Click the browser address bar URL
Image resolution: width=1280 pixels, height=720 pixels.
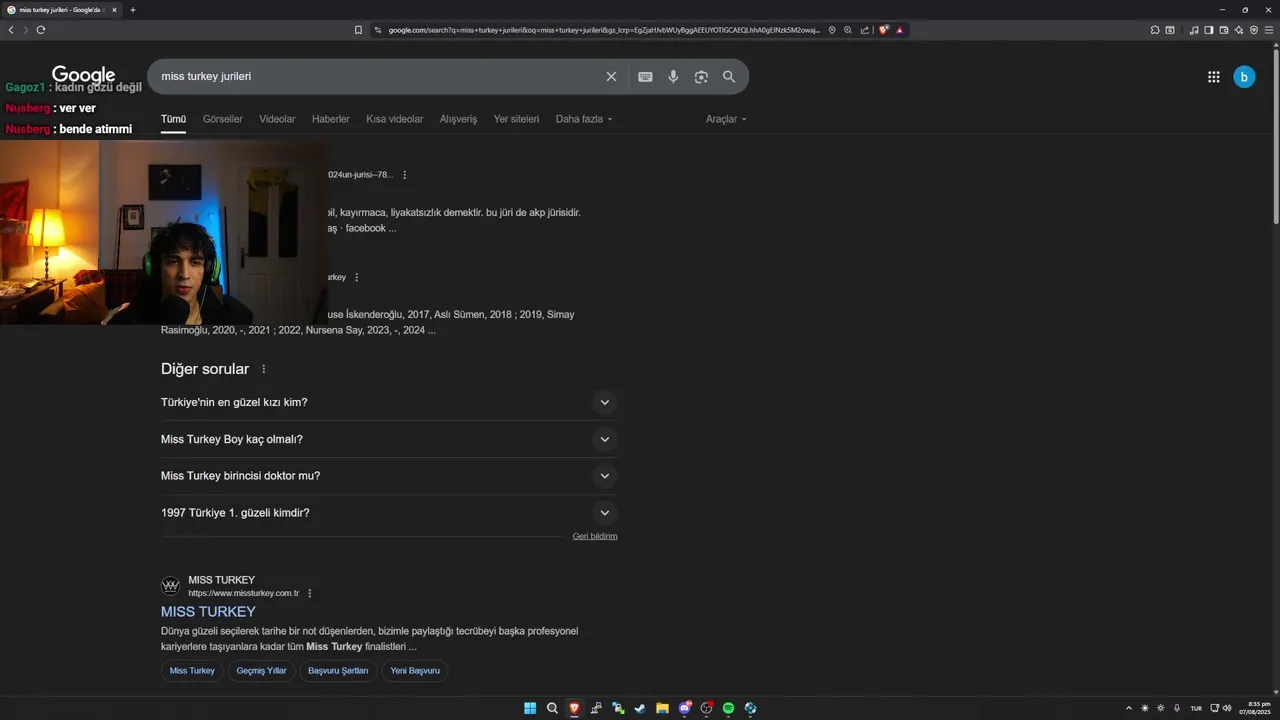[604, 30]
